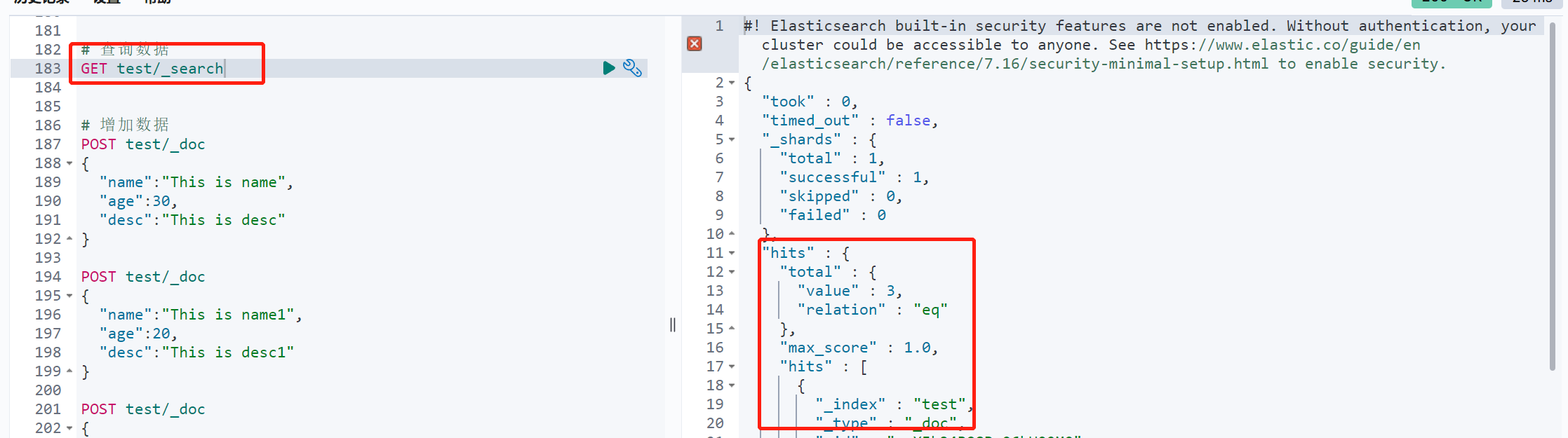The width and height of the screenshot is (1568, 438).
Task: Click line number 184 in the editor gutter
Action: click(48, 88)
